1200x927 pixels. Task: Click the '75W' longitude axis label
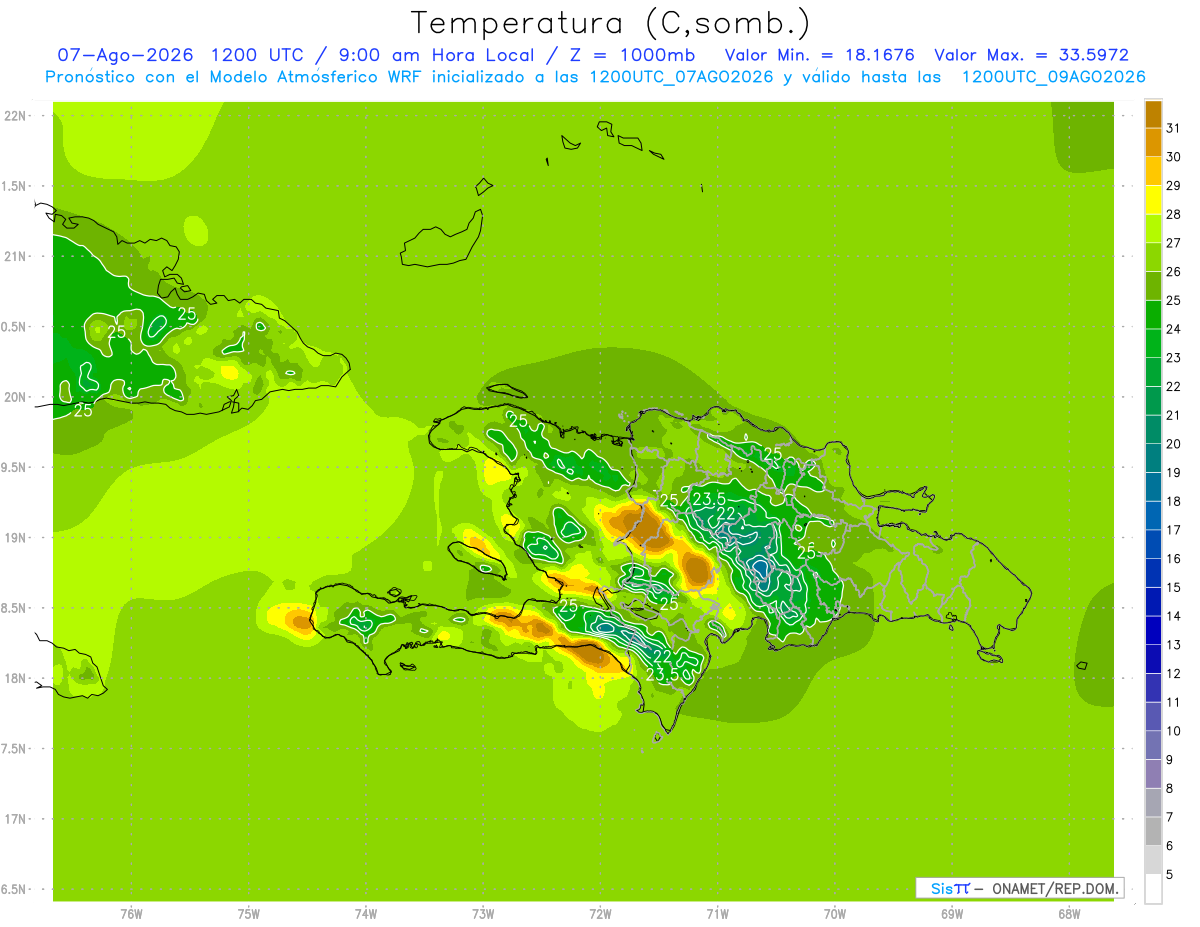coord(249,914)
